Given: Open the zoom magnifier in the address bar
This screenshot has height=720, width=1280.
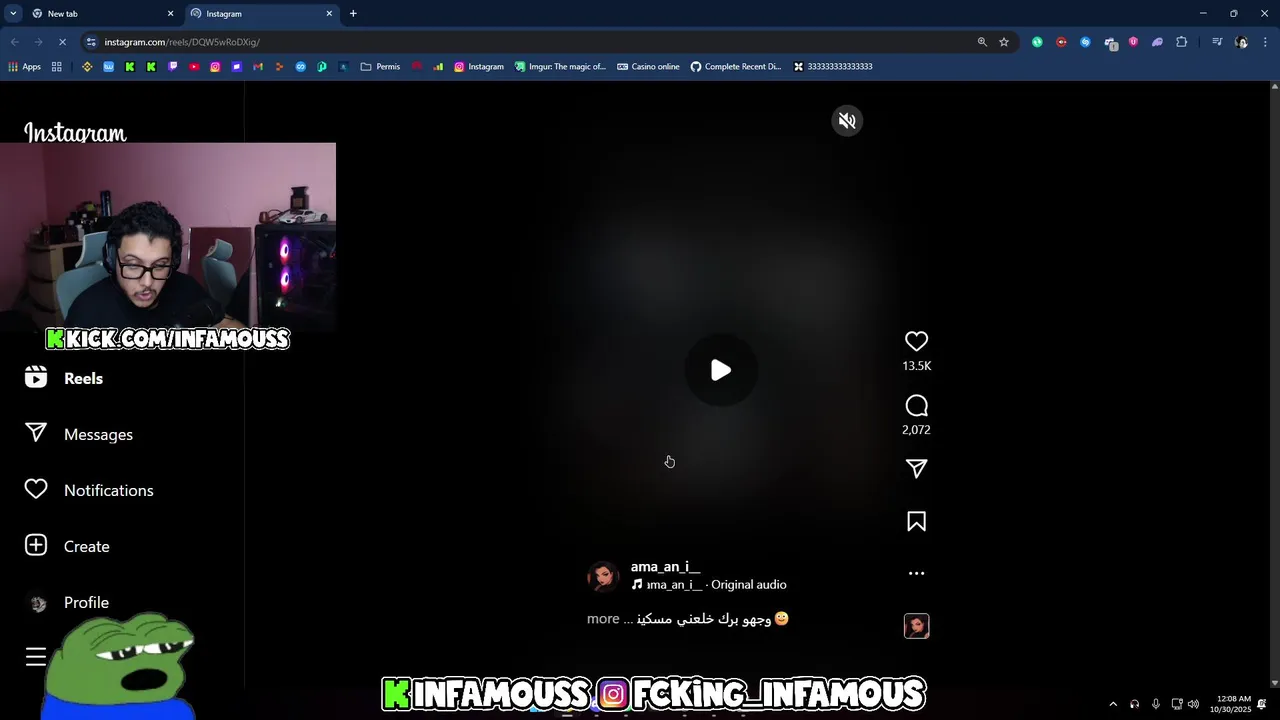Looking at the screenshot, I should [982, 42].
